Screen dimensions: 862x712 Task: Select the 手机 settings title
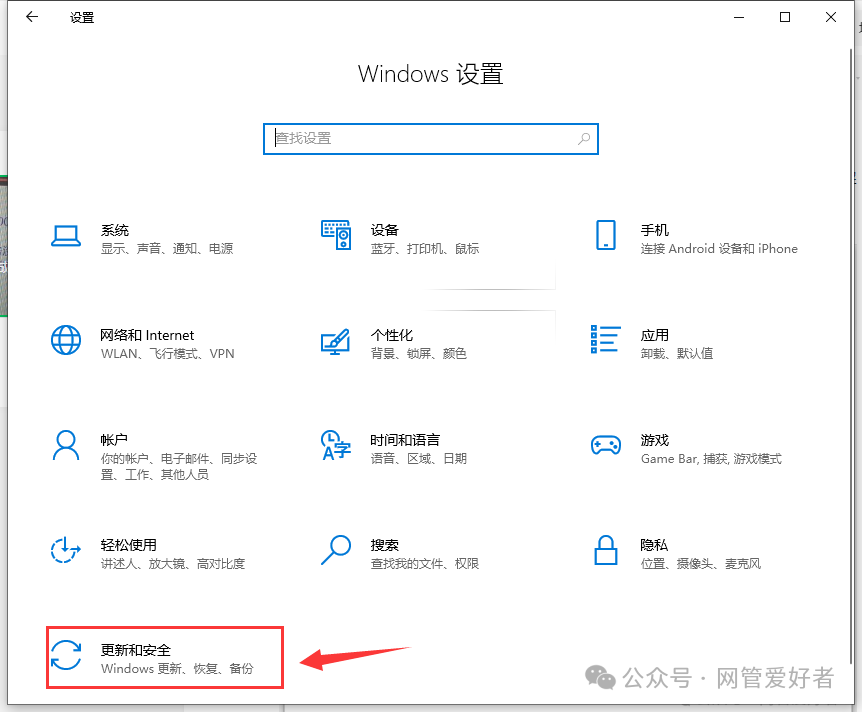655,230
